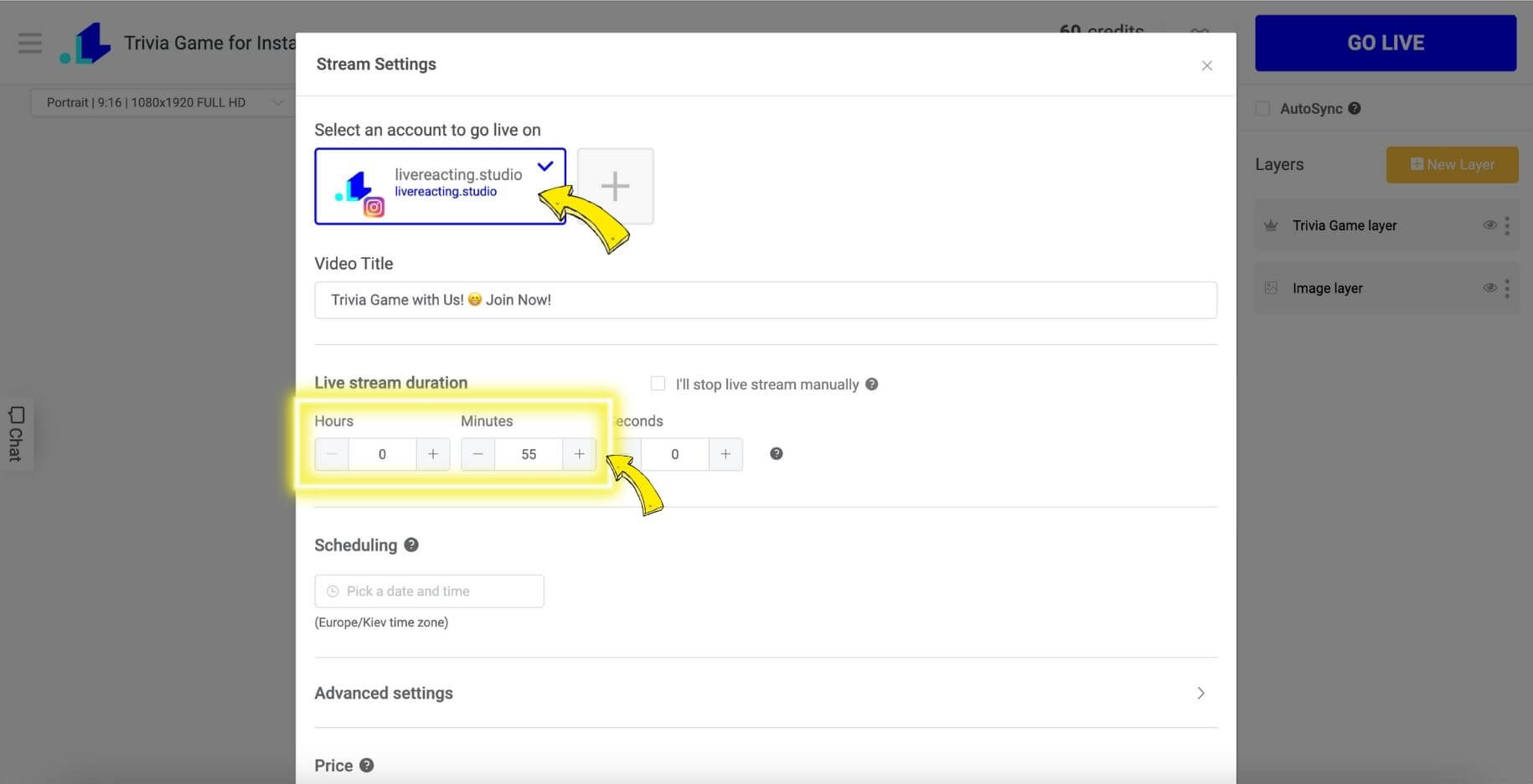Click the Hours number field

pos(382,454)
